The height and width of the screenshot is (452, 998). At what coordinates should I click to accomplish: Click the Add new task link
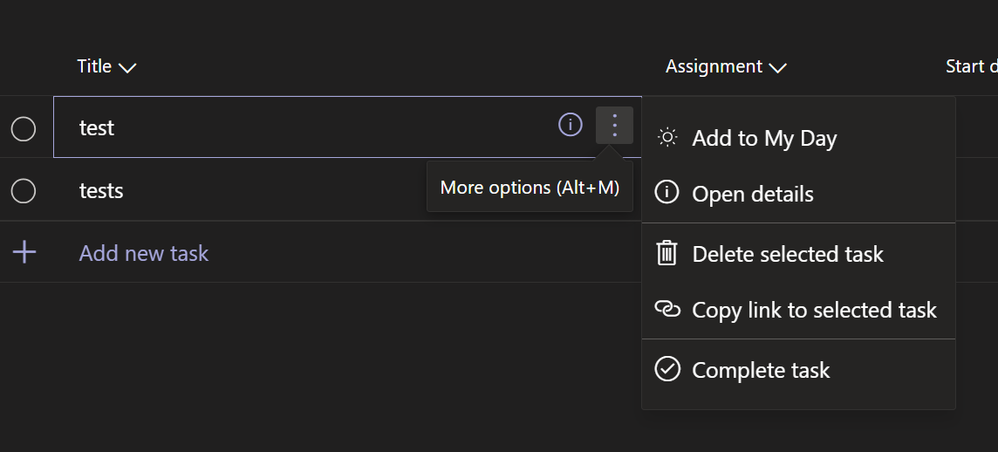(144, 253)
